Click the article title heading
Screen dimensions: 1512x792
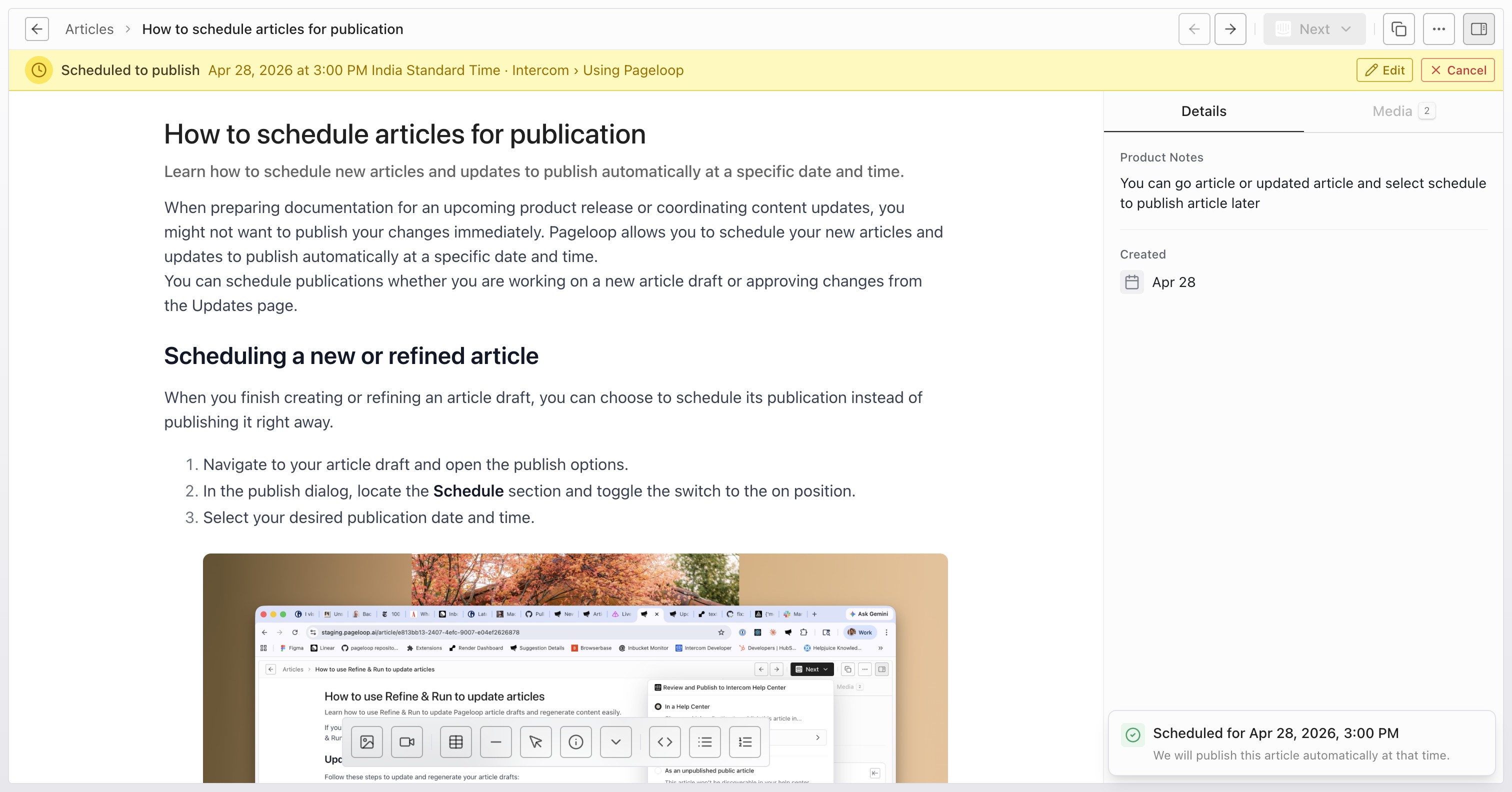404,134
